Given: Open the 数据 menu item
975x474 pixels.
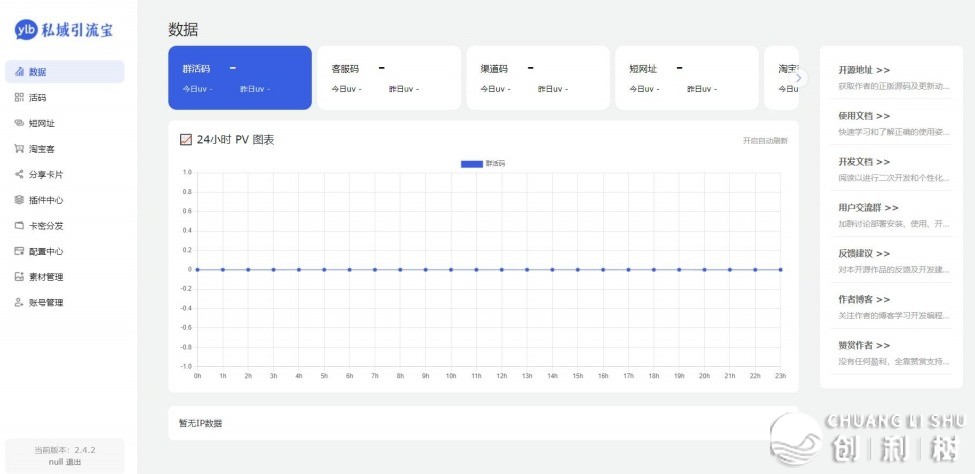Looking at the screenshot, I should click(x=65, y=72).
